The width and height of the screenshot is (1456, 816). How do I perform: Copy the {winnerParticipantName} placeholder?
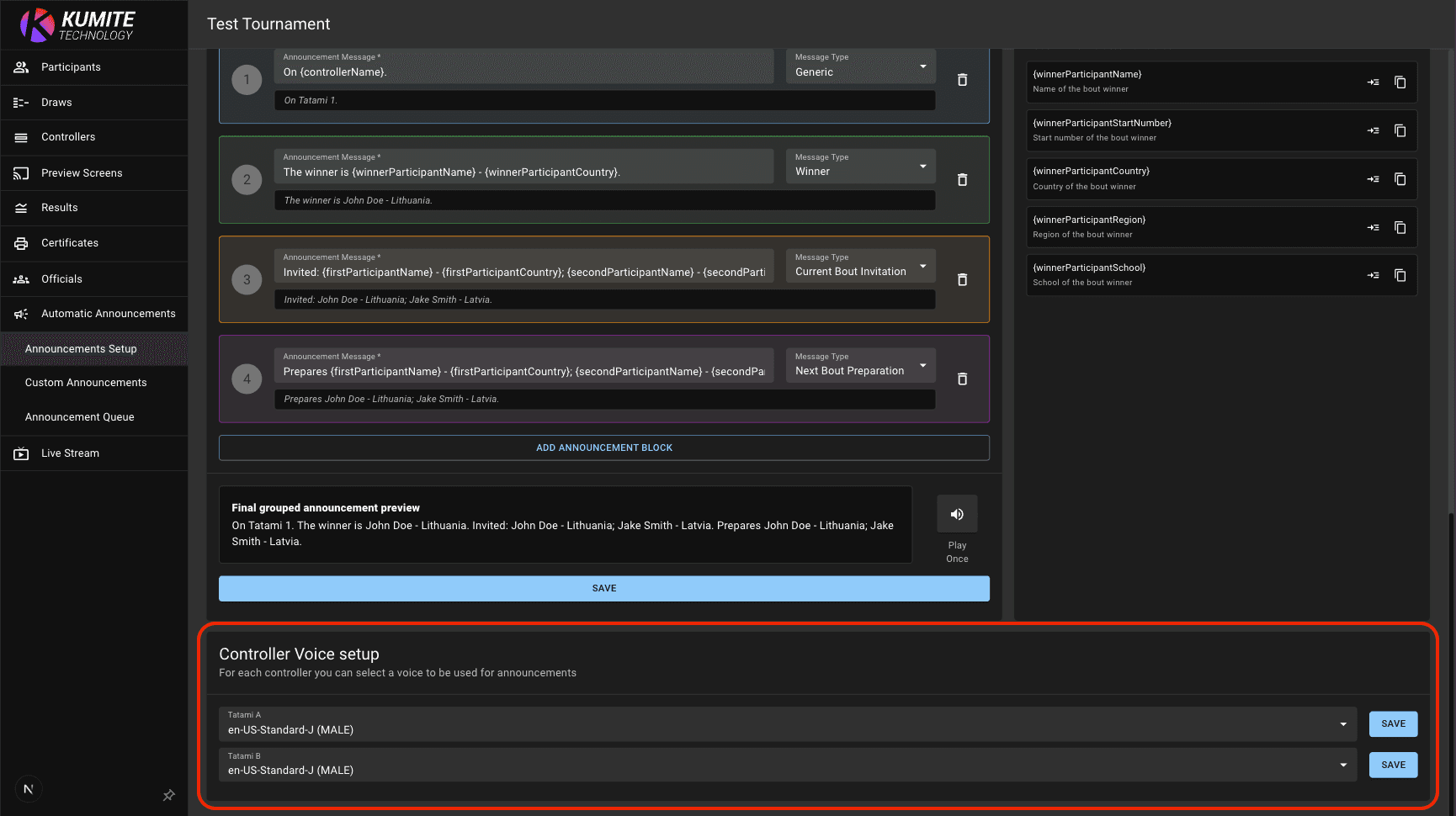point(1400,82)
